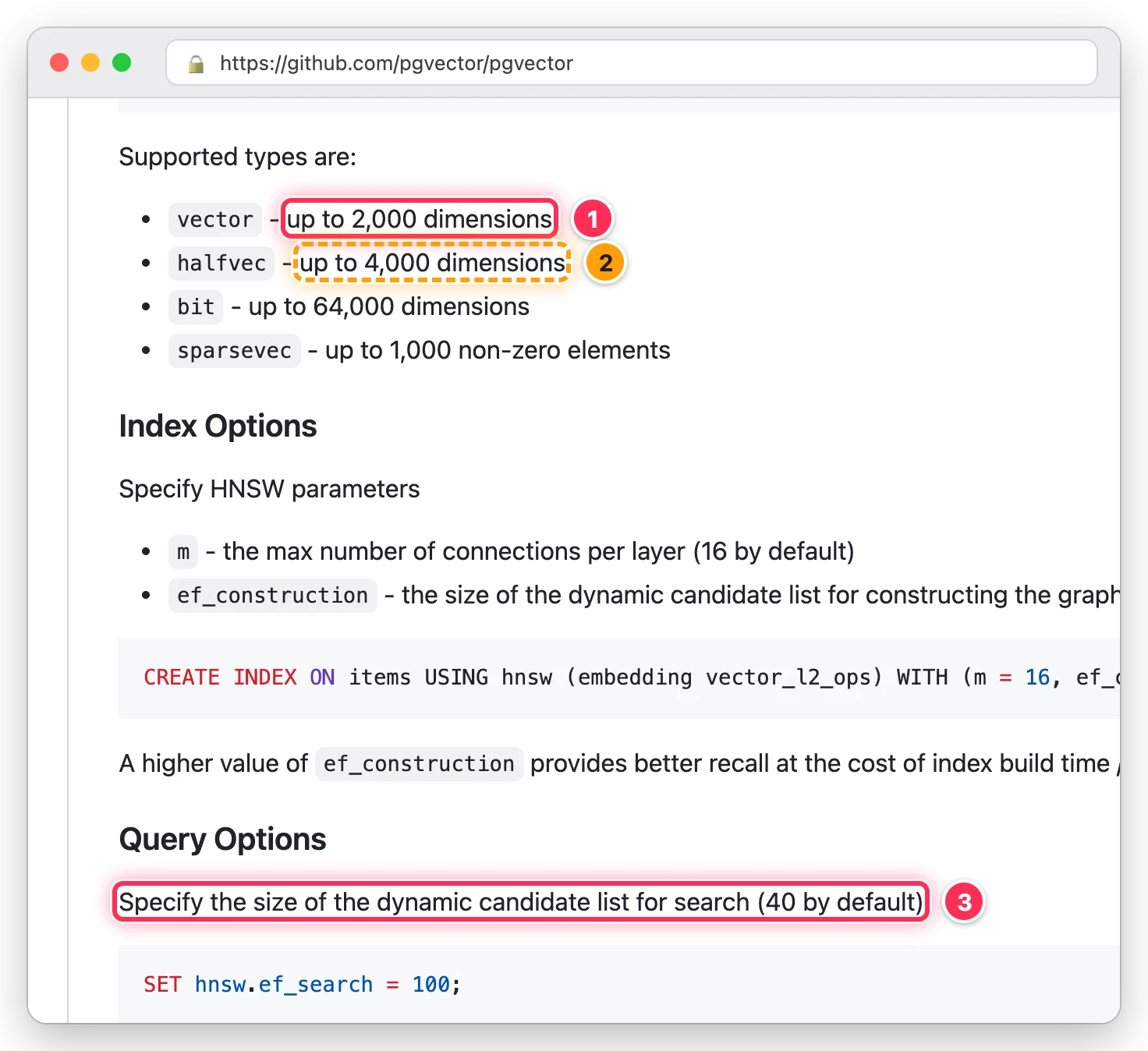Click 'Specify HNSW parameters' text

(x=269, y=489)
